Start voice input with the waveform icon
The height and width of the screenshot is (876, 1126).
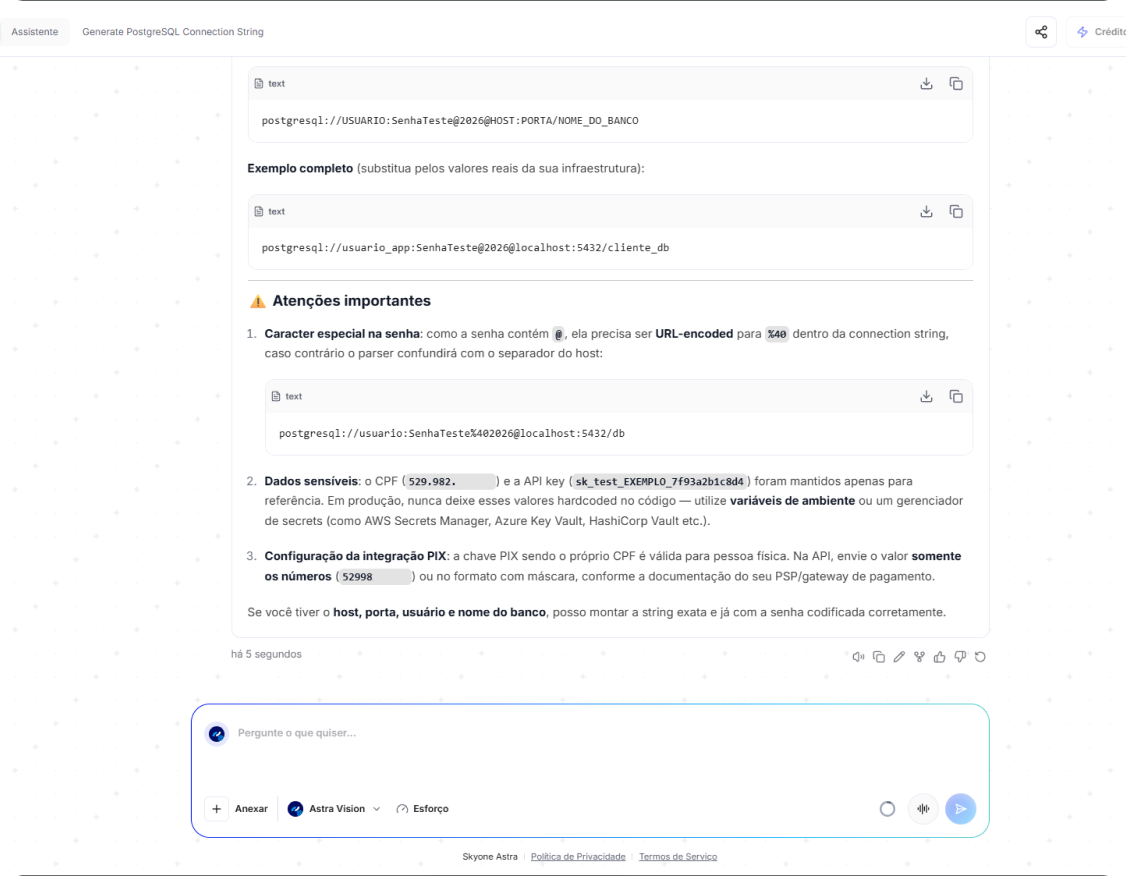[x=923, y=809]
